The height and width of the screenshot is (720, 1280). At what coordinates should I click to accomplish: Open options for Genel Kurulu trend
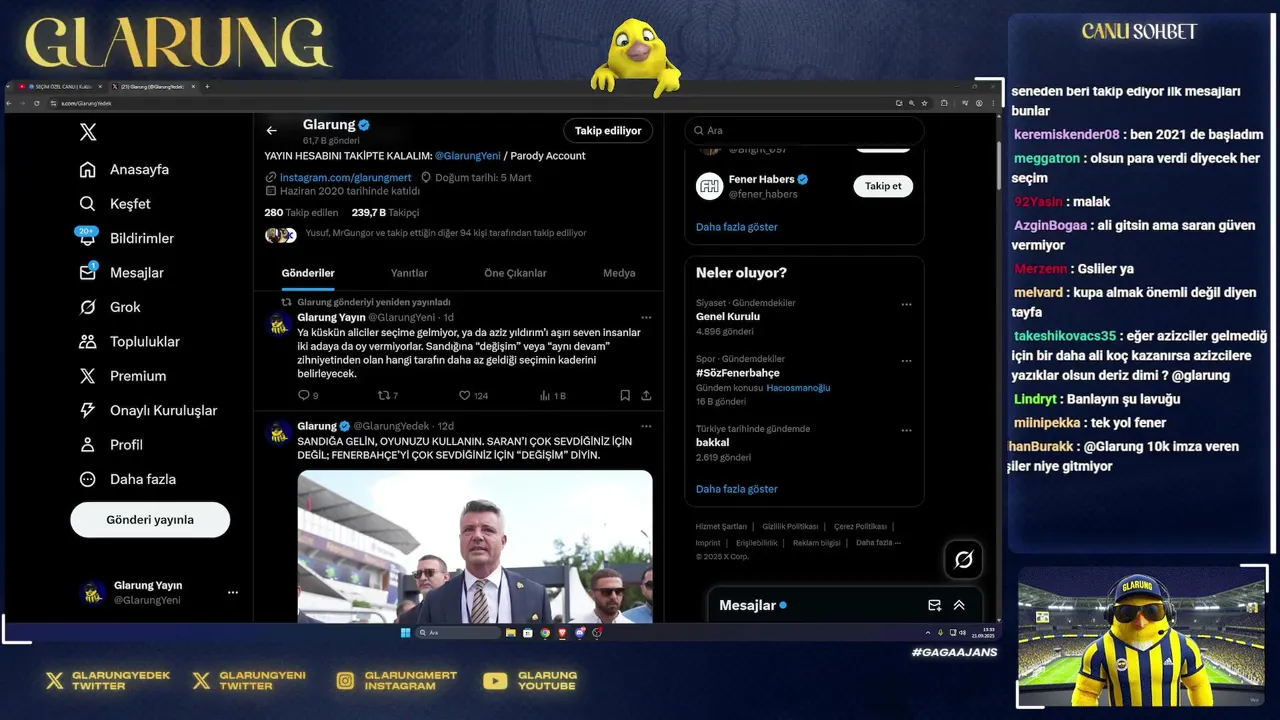906,304
